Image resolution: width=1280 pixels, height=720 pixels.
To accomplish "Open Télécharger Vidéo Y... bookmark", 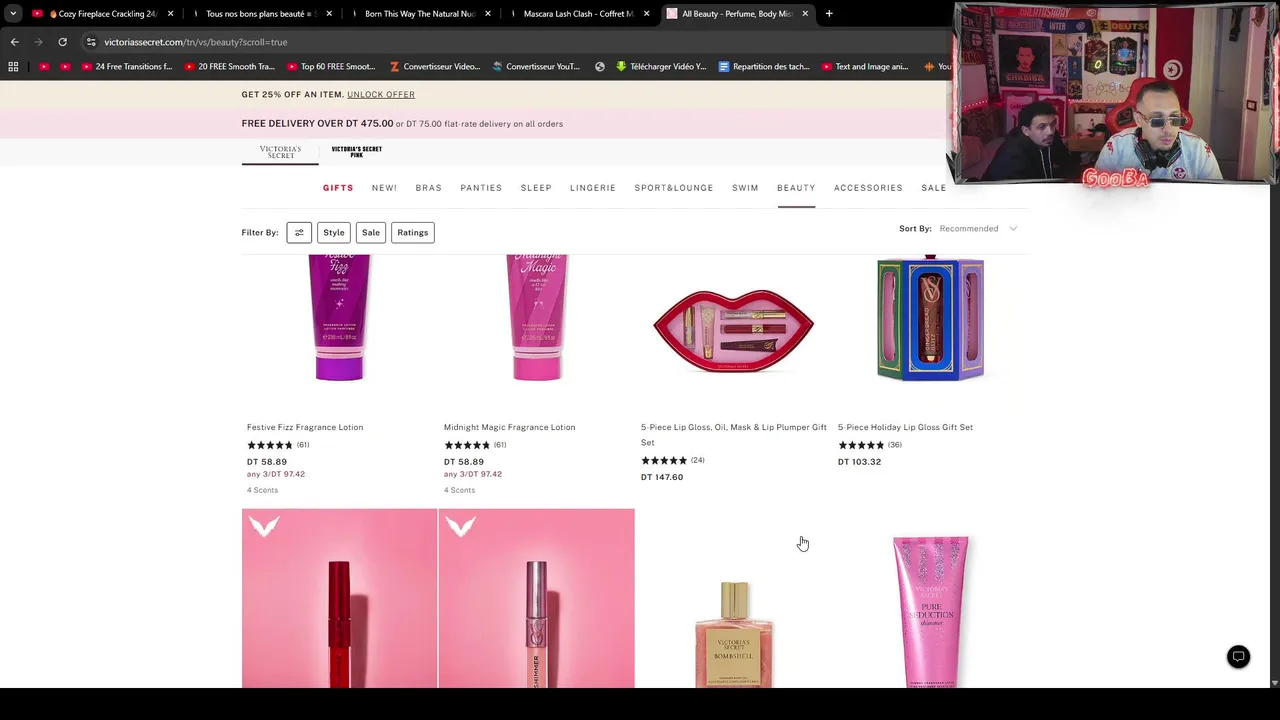I will pyautogui.click(x=661, y=67).
